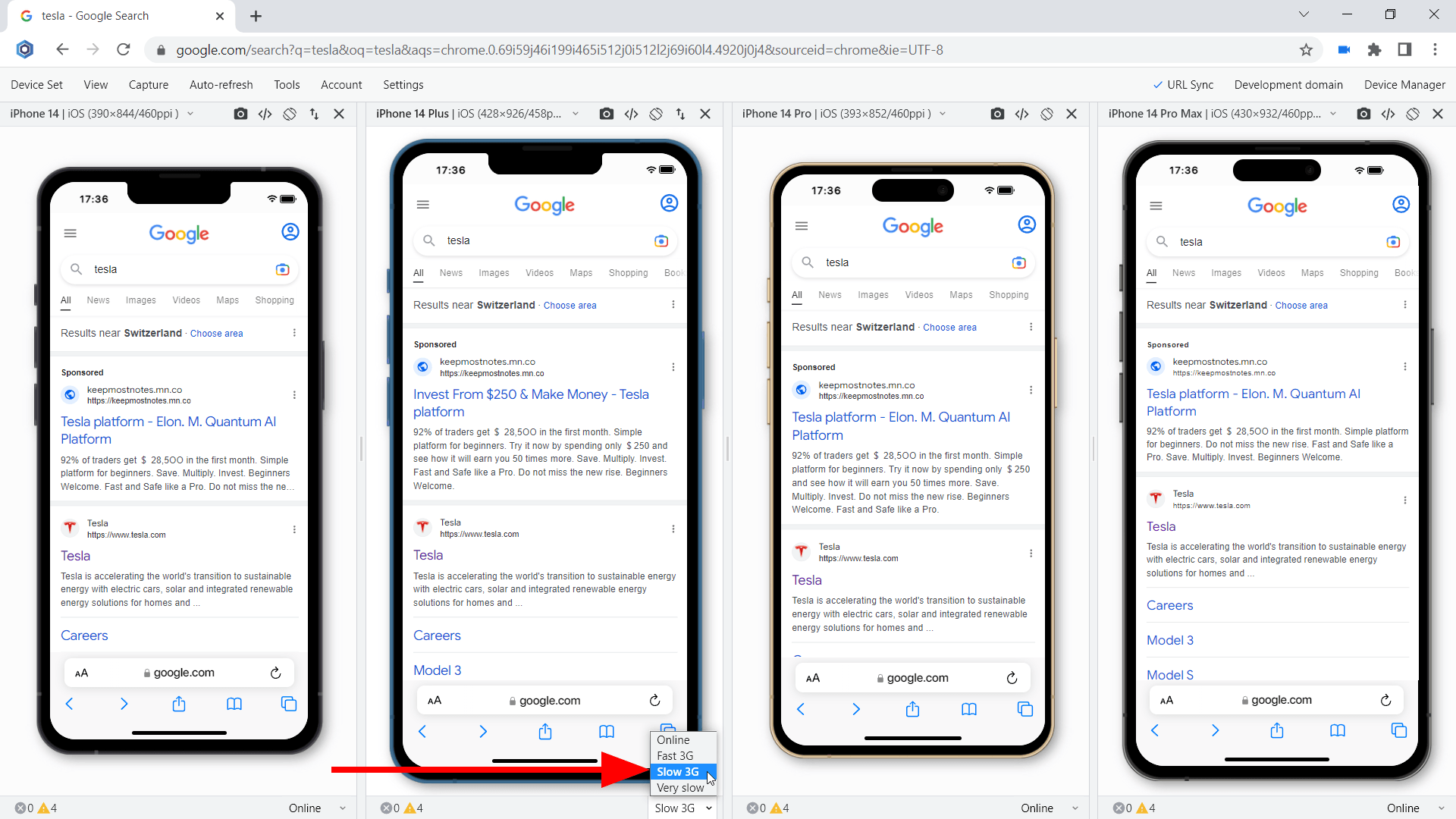Click the blue extension icon beside the back arrow
Viewport: 1456px width, 819px height.
(25, 49)
